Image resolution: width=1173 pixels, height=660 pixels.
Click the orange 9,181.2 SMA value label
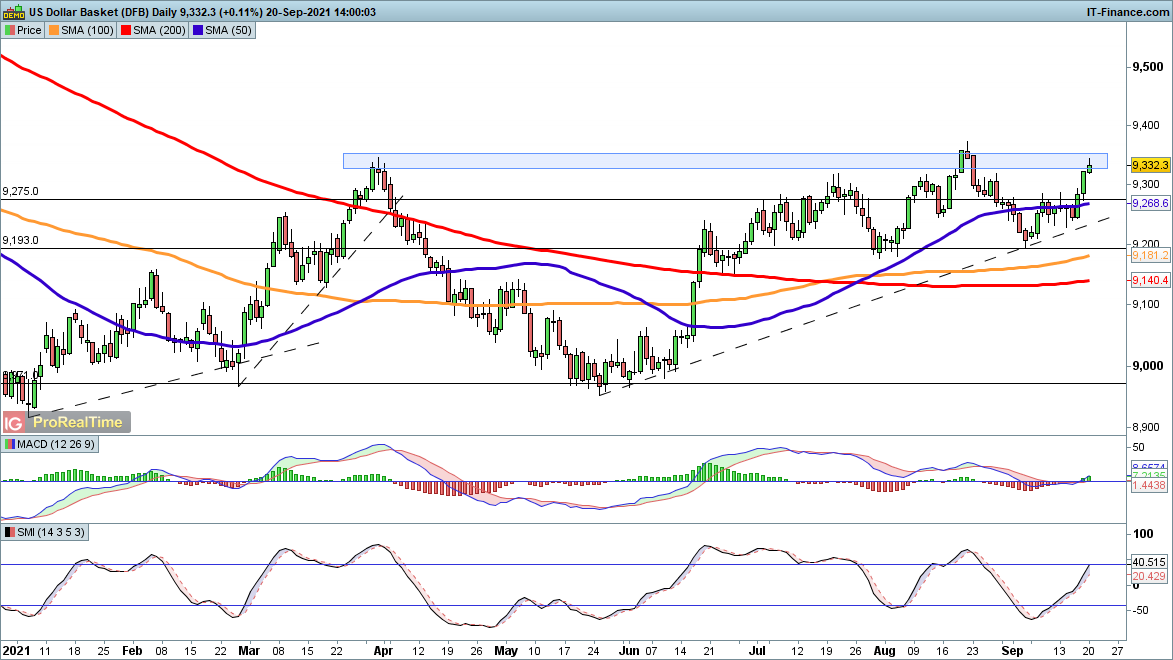coord(1150,256)
